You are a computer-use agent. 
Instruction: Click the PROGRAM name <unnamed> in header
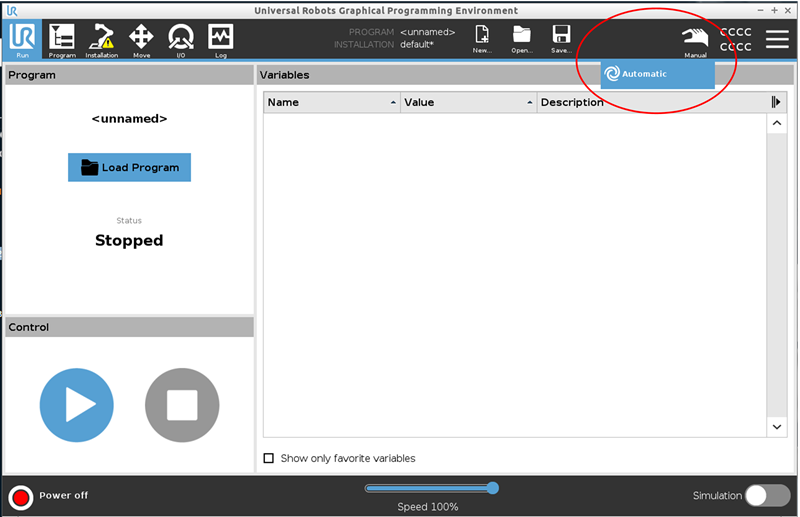pos(428,32)
